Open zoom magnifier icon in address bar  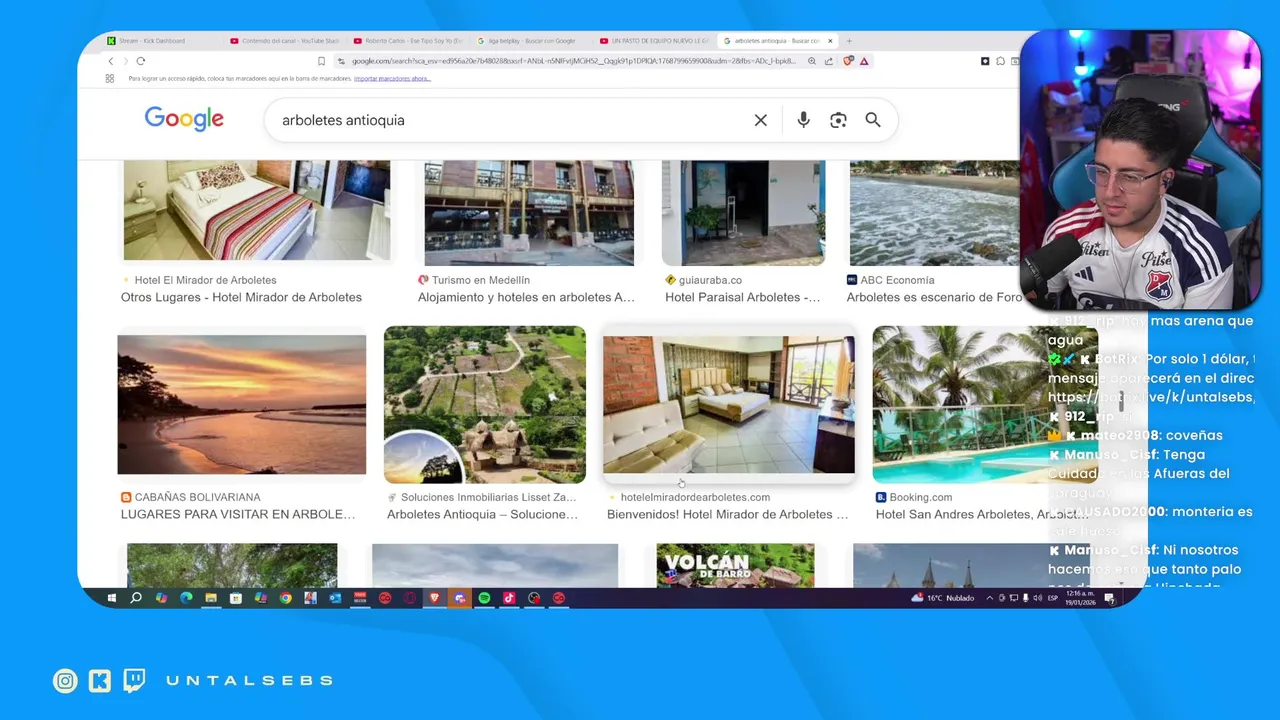click(x=812, y=61)
